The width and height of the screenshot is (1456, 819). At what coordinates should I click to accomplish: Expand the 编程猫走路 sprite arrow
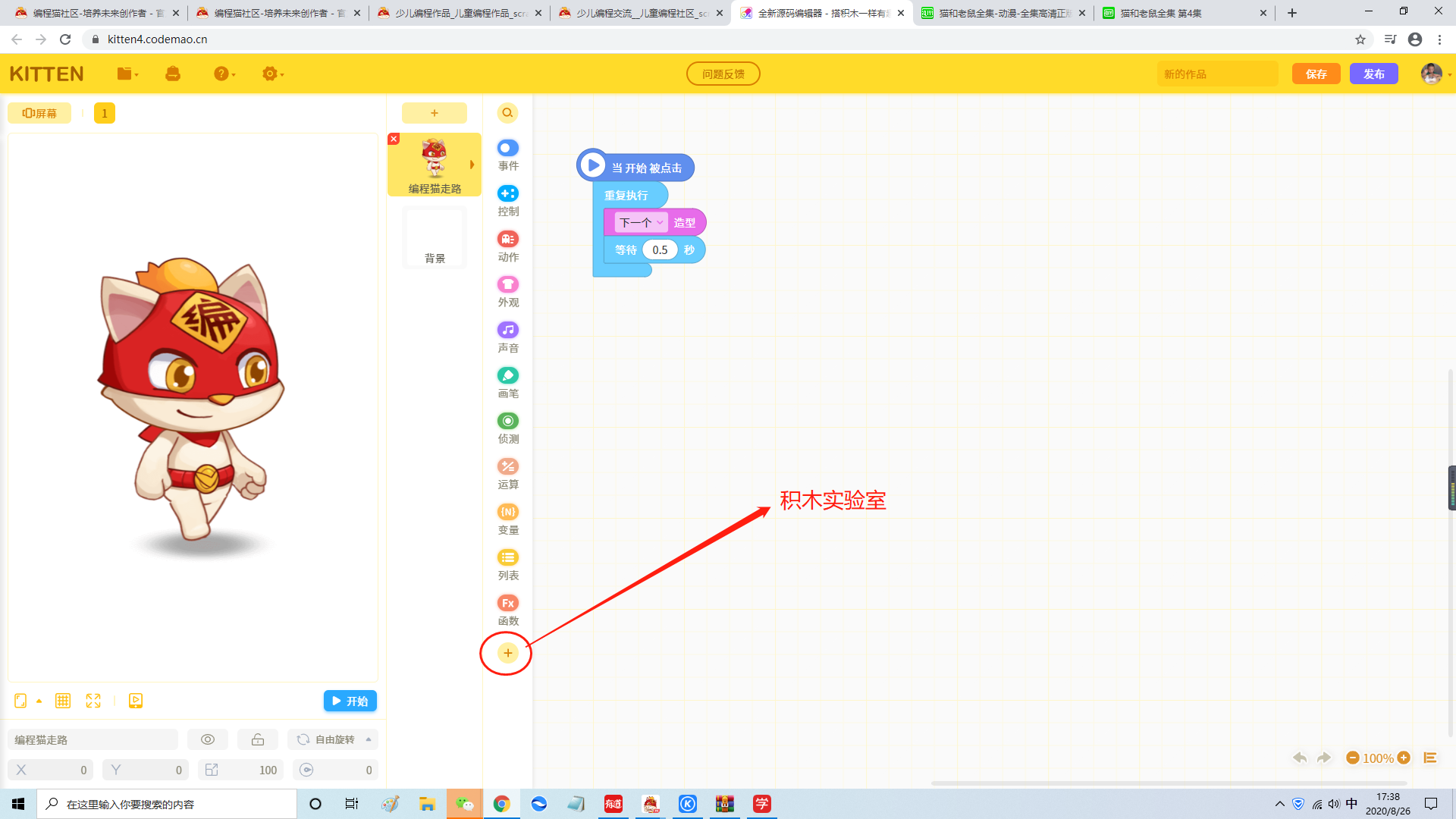pos(472,165)
